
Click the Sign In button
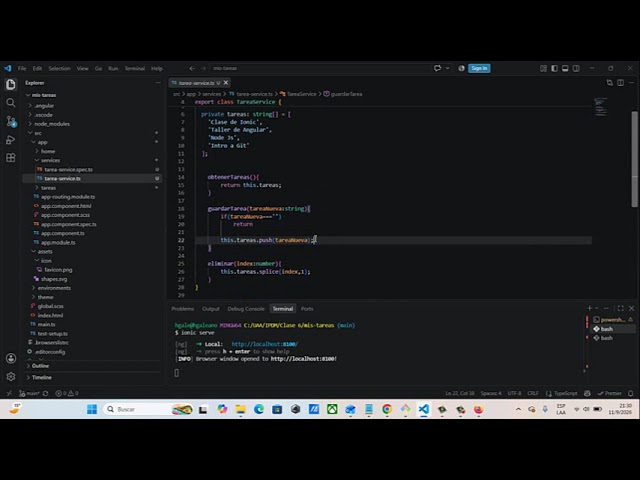(479, 68)
